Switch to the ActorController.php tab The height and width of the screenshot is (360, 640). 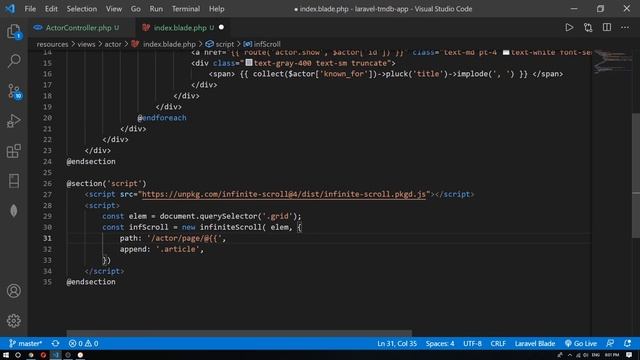78,28
